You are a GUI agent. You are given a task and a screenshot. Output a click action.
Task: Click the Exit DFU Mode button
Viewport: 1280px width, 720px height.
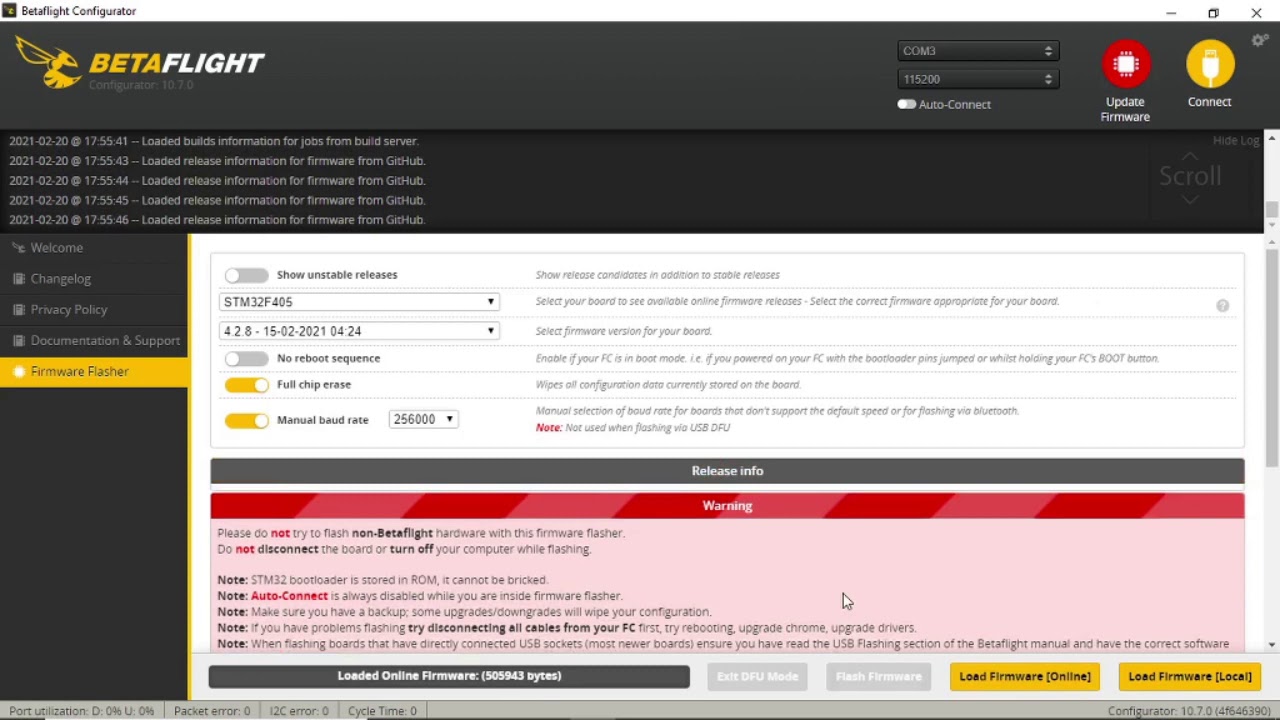click(758, 677)
